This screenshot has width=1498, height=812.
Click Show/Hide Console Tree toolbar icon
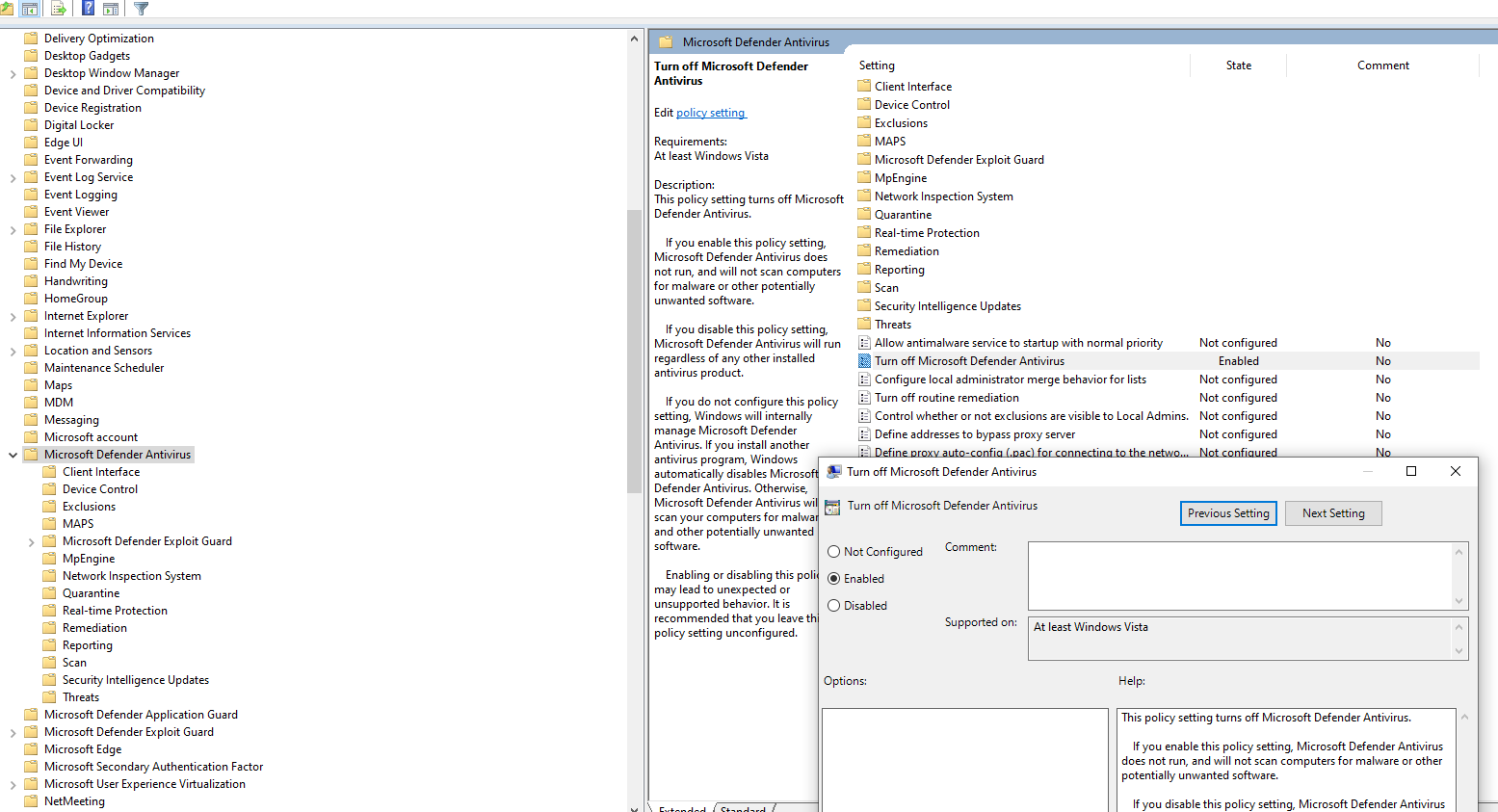pos(29,9)
